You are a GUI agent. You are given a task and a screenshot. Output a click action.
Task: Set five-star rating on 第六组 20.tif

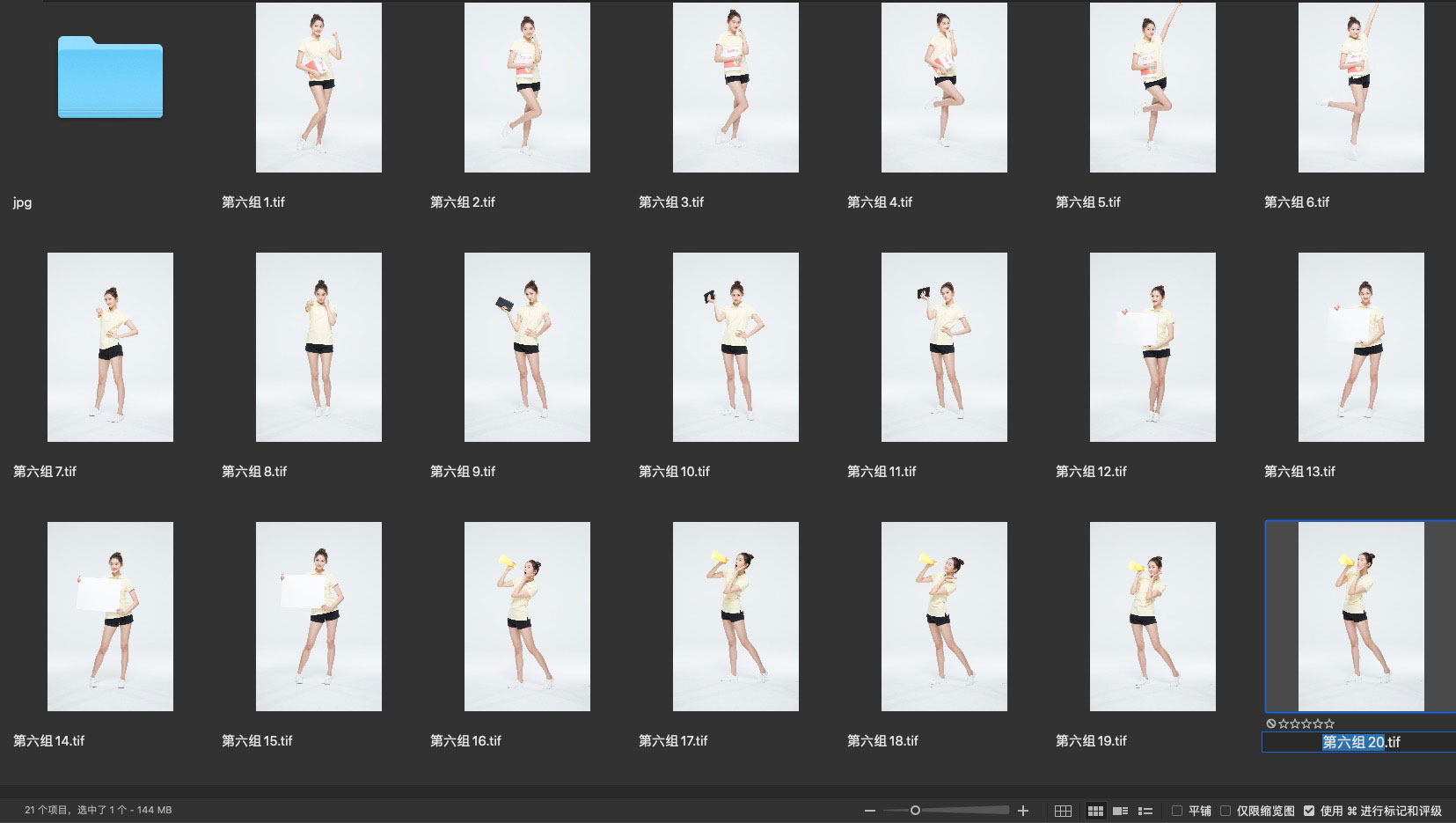tap(1329, 724)
